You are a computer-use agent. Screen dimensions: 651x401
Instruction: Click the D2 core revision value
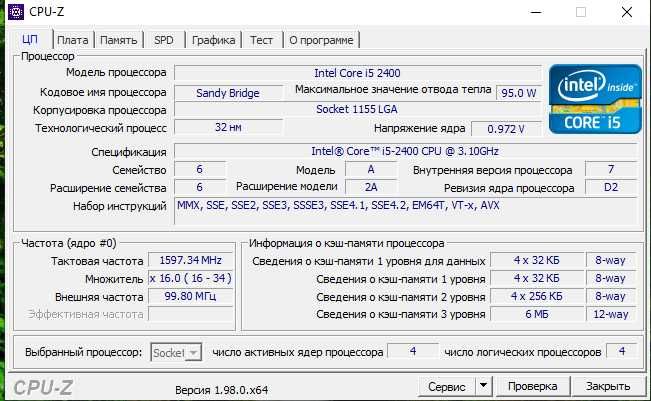click(x=611, y=187)
